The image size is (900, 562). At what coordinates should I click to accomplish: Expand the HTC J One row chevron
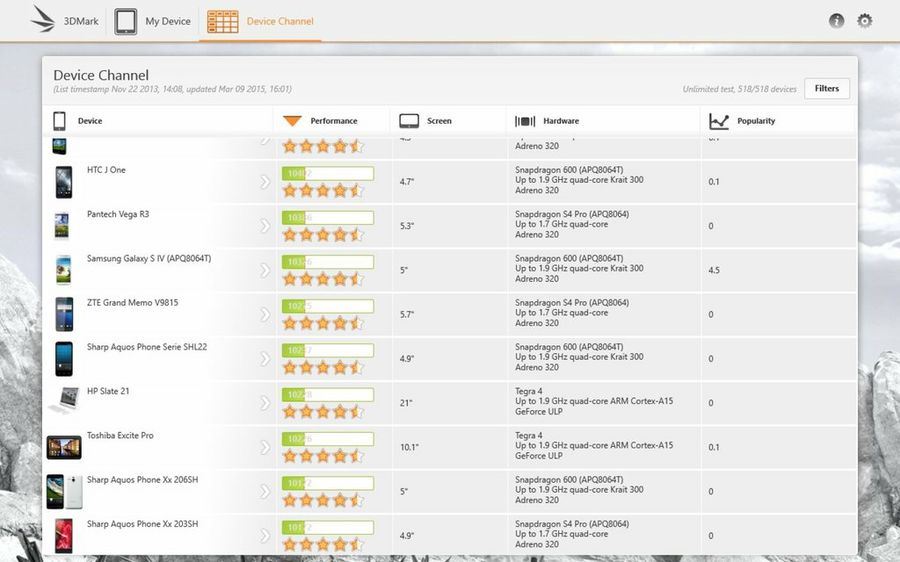(x=265, y=182)
